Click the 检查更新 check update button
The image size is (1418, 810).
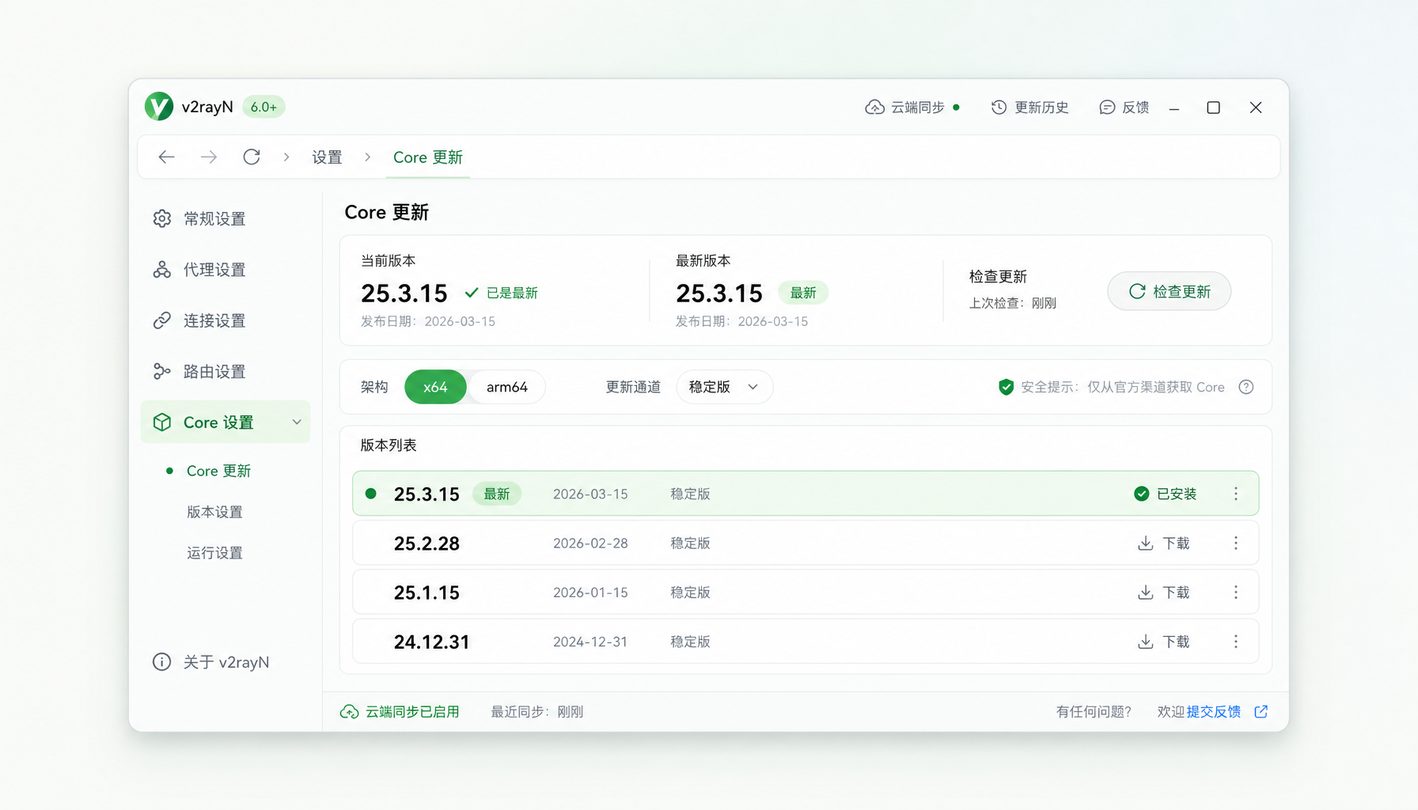pos(1169,291)
